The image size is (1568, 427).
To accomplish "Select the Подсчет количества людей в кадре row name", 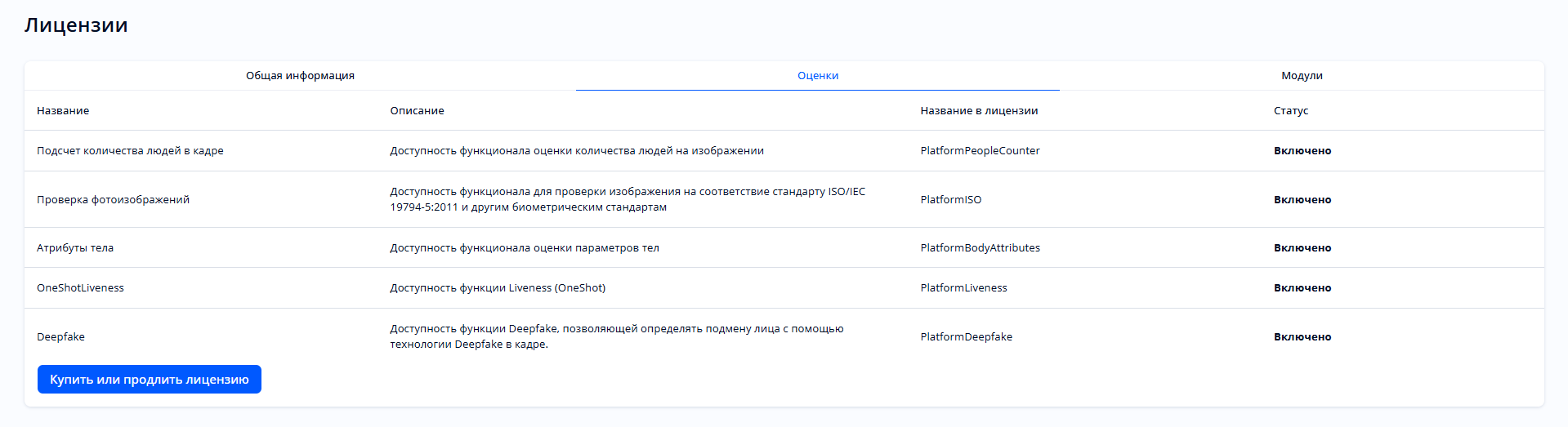I will 130,151.
